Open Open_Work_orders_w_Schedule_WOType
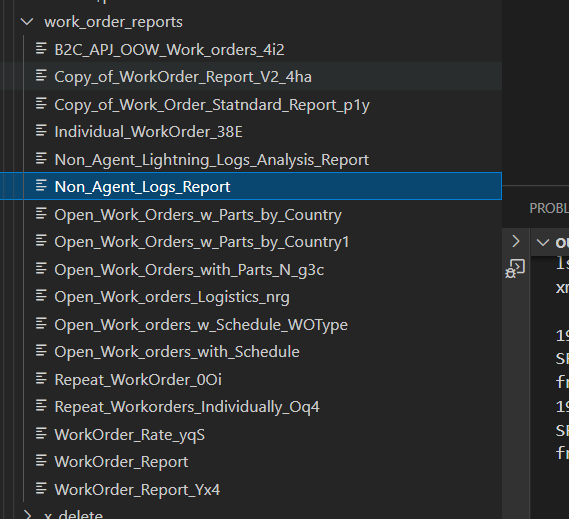The height and width of the screenshot is (519, 569). (201, 325)
